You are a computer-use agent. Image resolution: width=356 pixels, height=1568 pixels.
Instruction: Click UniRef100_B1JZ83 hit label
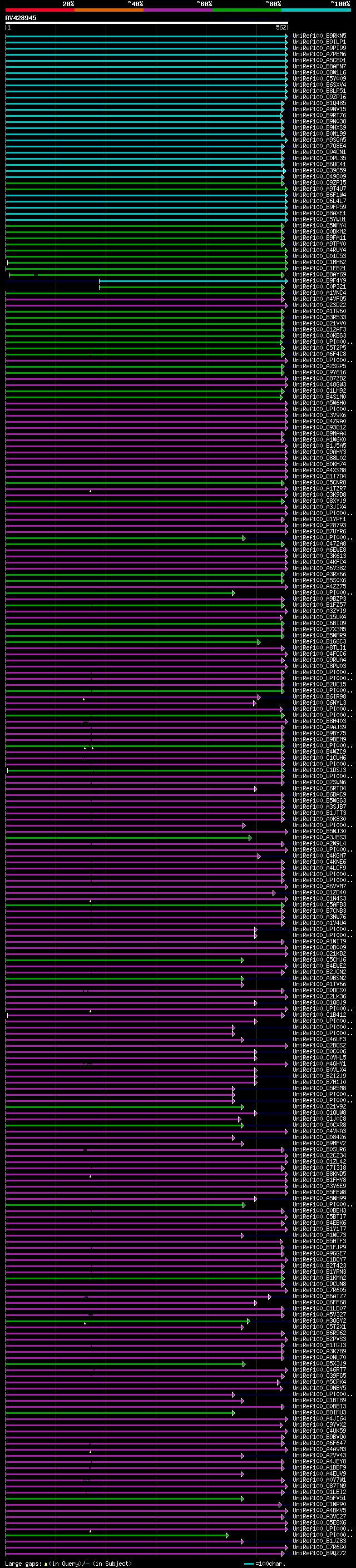(319, 1541)
